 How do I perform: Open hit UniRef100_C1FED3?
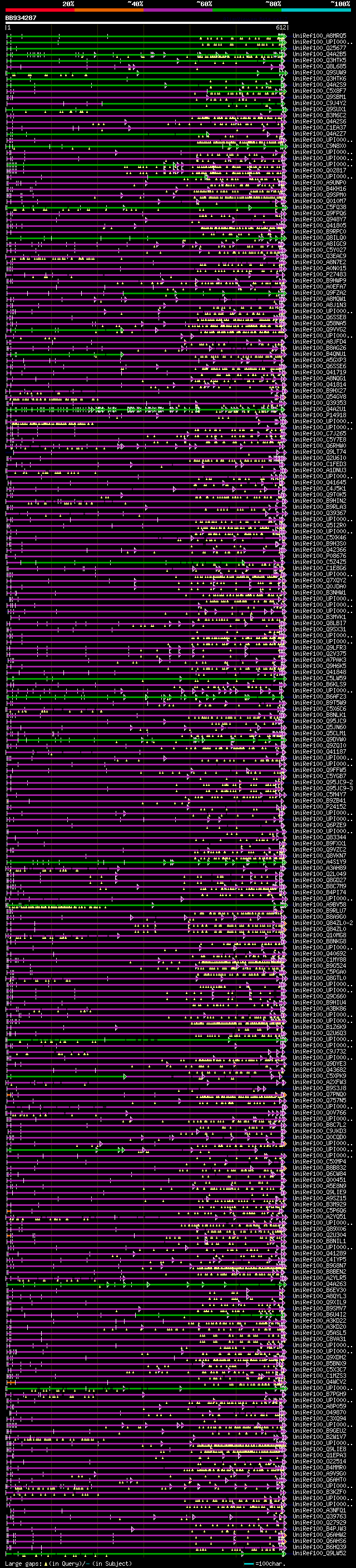point(319,464)
